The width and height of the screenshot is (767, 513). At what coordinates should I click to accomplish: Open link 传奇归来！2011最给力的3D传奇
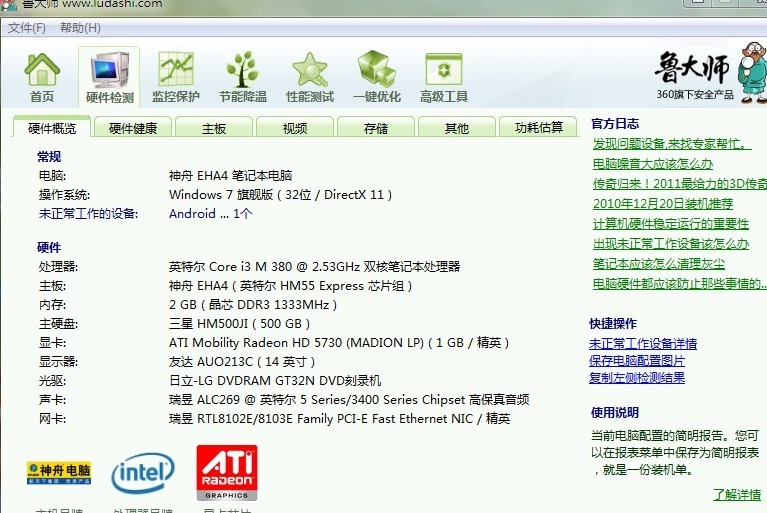tap(679, 184)
